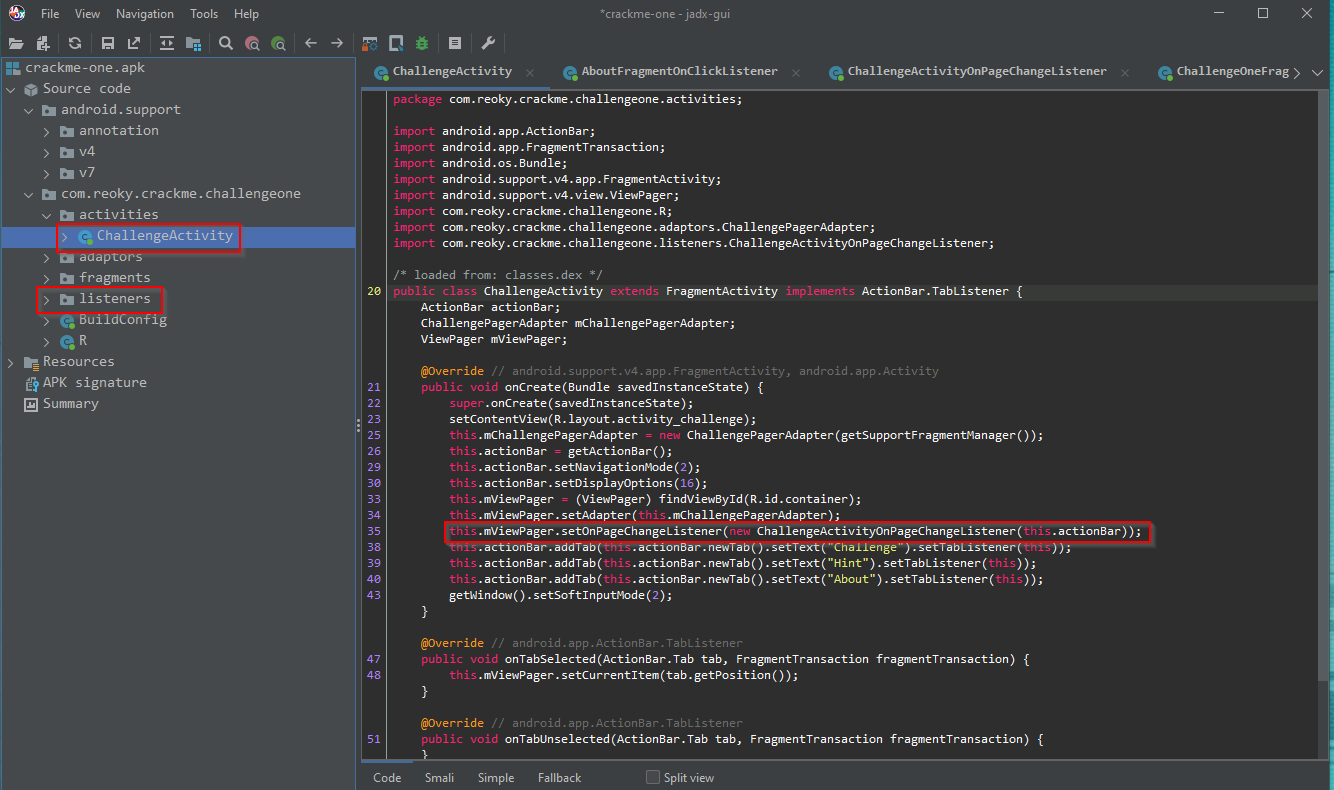Image resolution: width=1334 pixels, height=790 pixels.
Task: Expand the annotation package
Action: pos(47,131)
